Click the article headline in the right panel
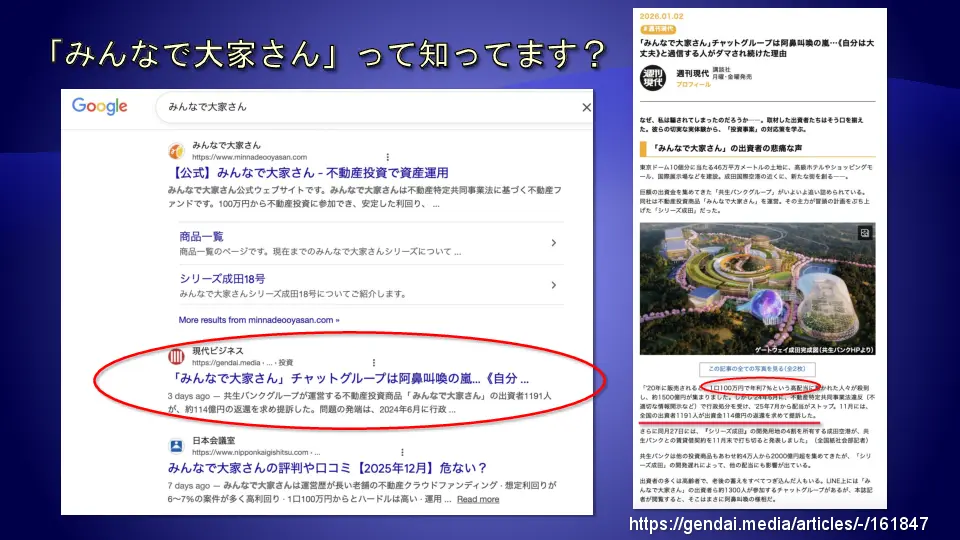Viewport: 960px width, 540px height. 757,48
